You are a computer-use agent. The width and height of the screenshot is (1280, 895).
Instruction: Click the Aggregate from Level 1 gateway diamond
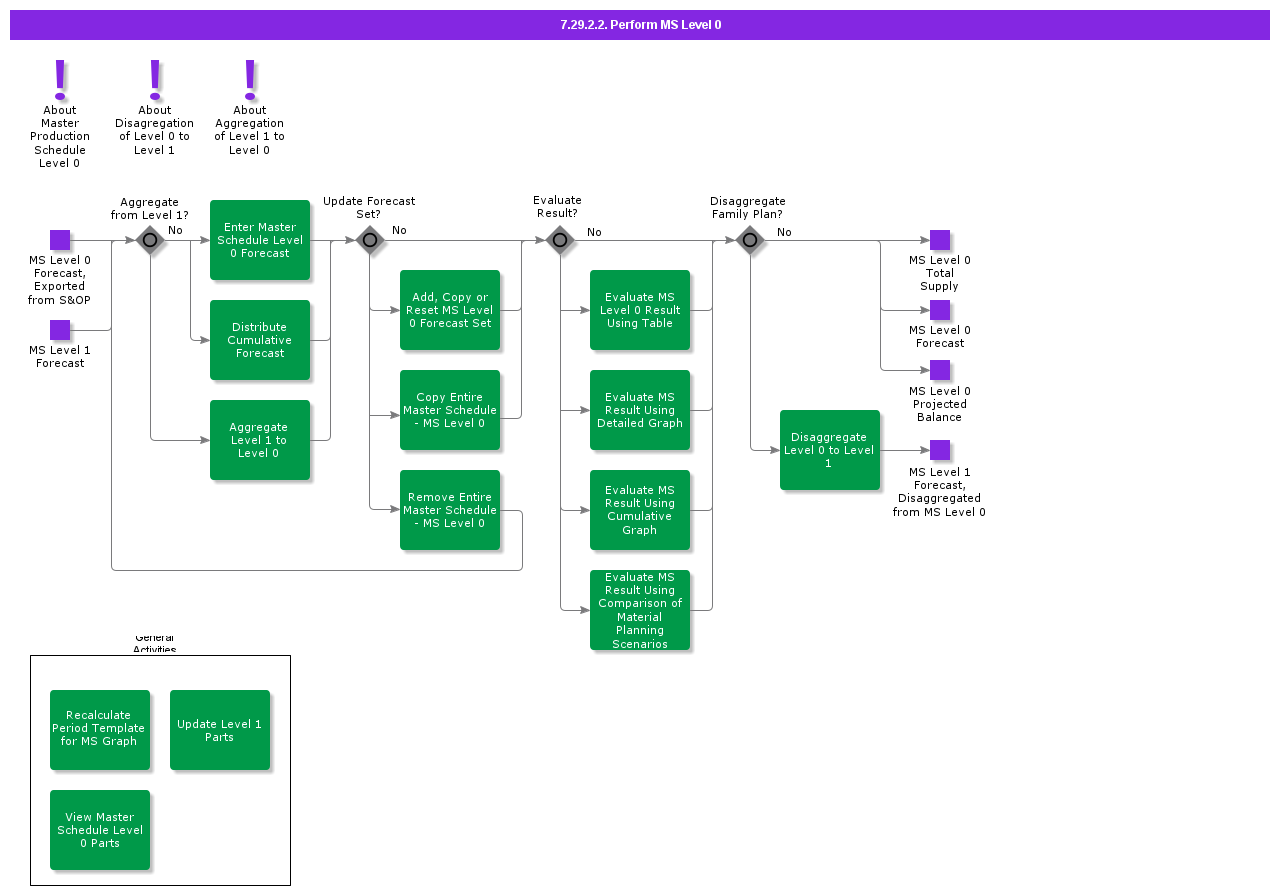(x=150, y=240)
